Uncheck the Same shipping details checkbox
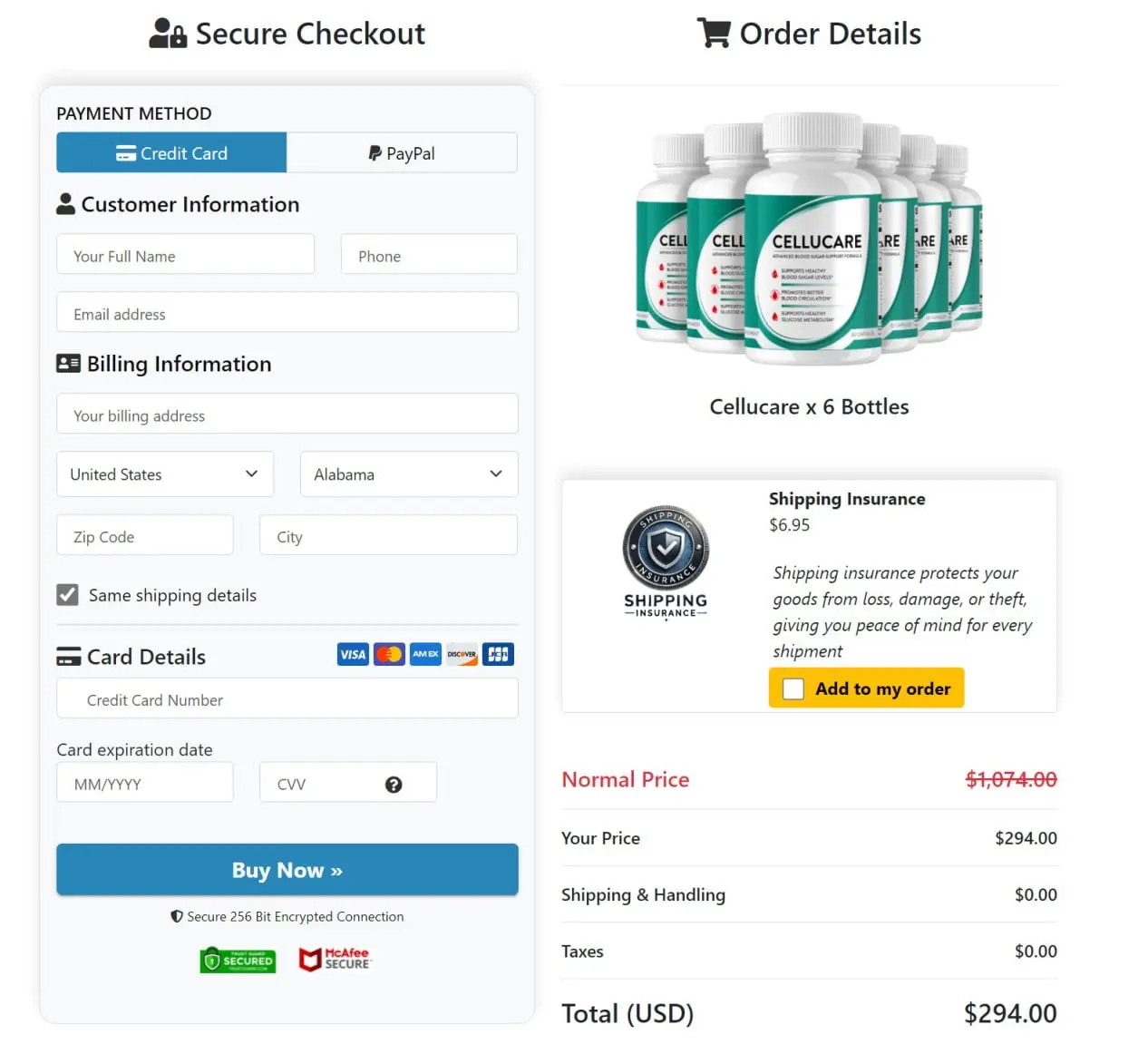Screen dimensions: 1148x1064 click(67, 594)
